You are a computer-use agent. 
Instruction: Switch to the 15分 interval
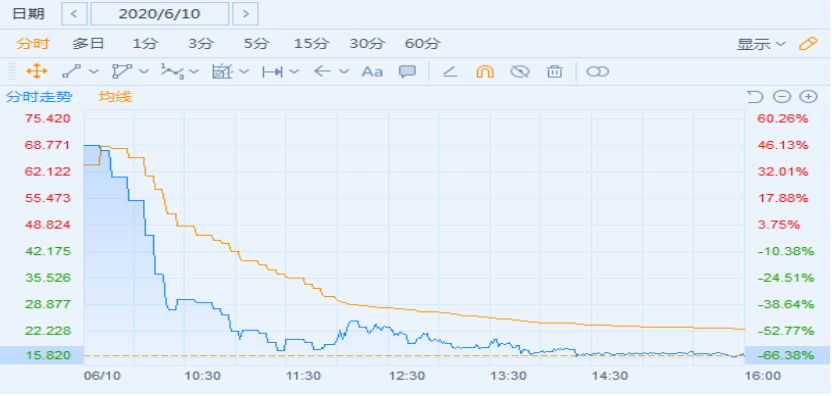tap(311, 44)
